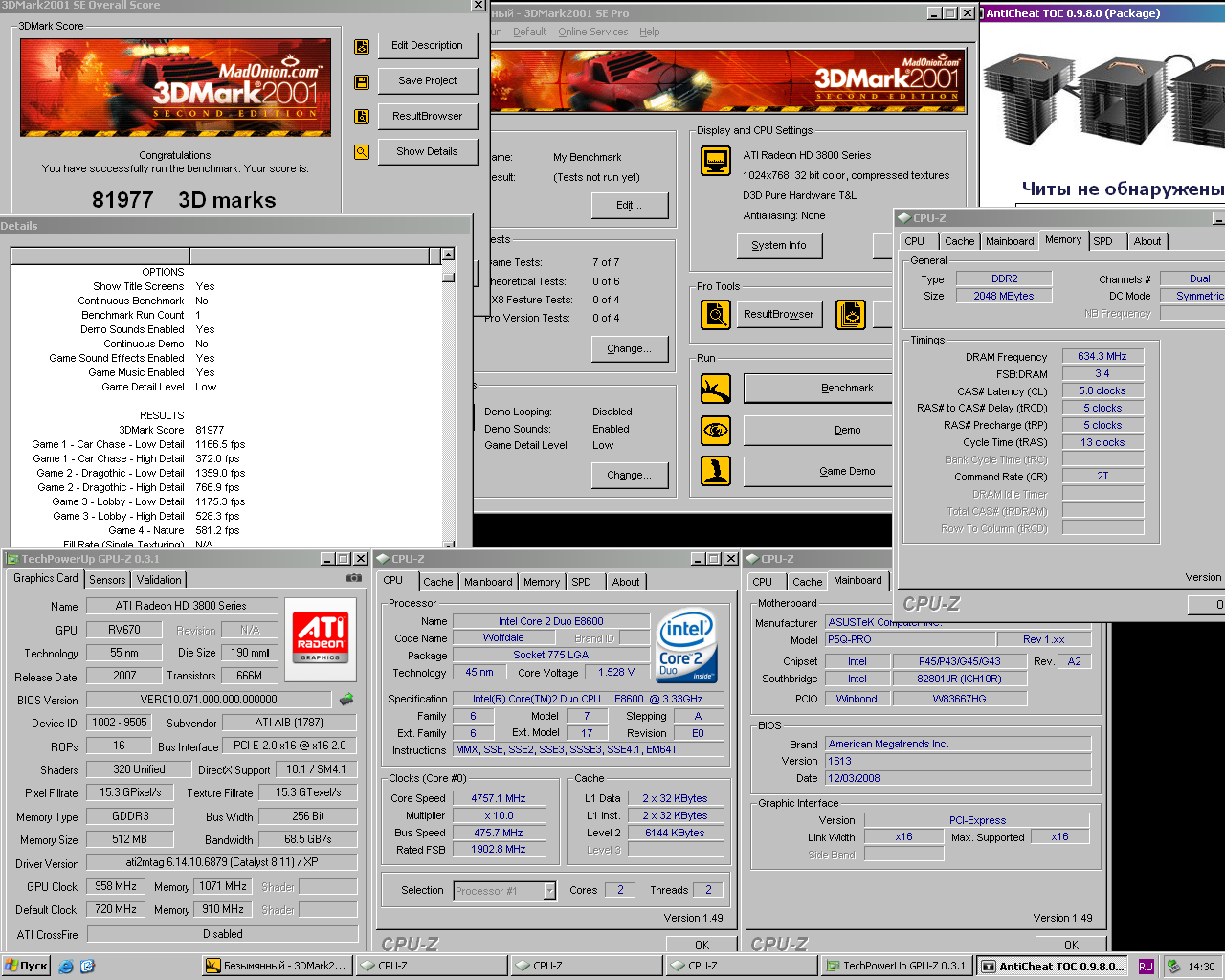Click the Change... button under the tests list
This screenshot has width=1225, height=980.
click(x=629, y=349)
